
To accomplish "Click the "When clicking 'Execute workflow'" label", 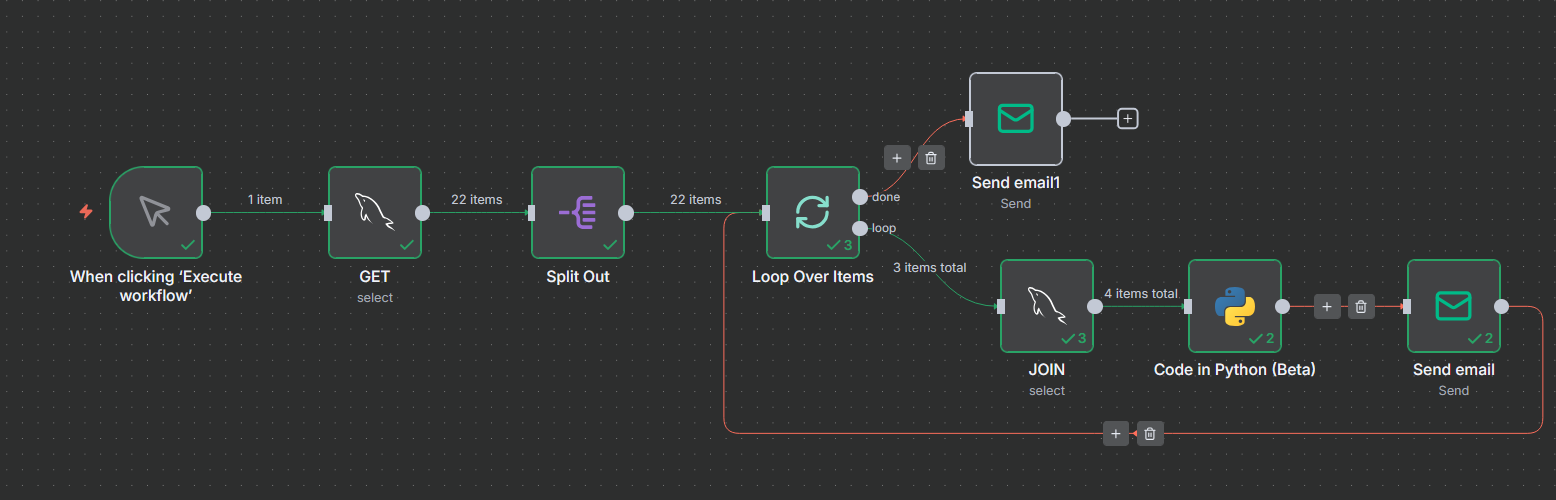I will (156, 286).
